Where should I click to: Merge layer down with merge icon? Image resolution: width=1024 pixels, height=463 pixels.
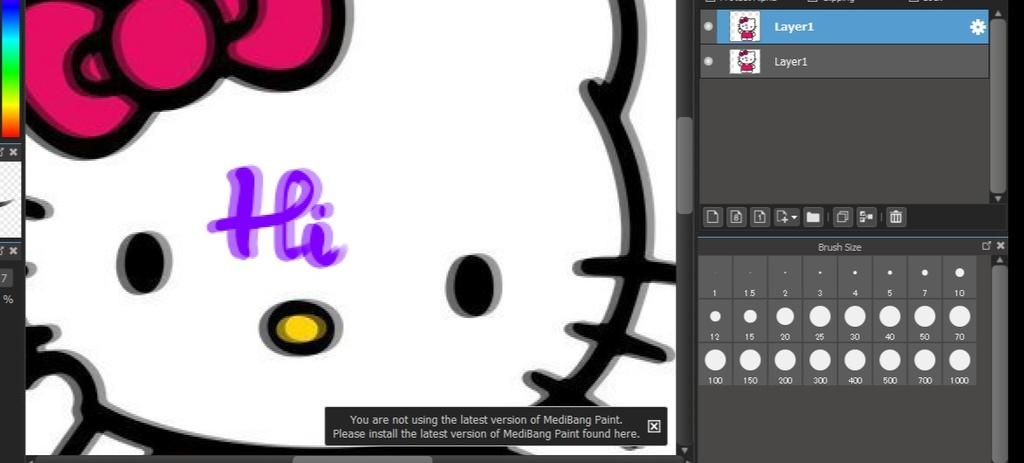tap(866, 217)
